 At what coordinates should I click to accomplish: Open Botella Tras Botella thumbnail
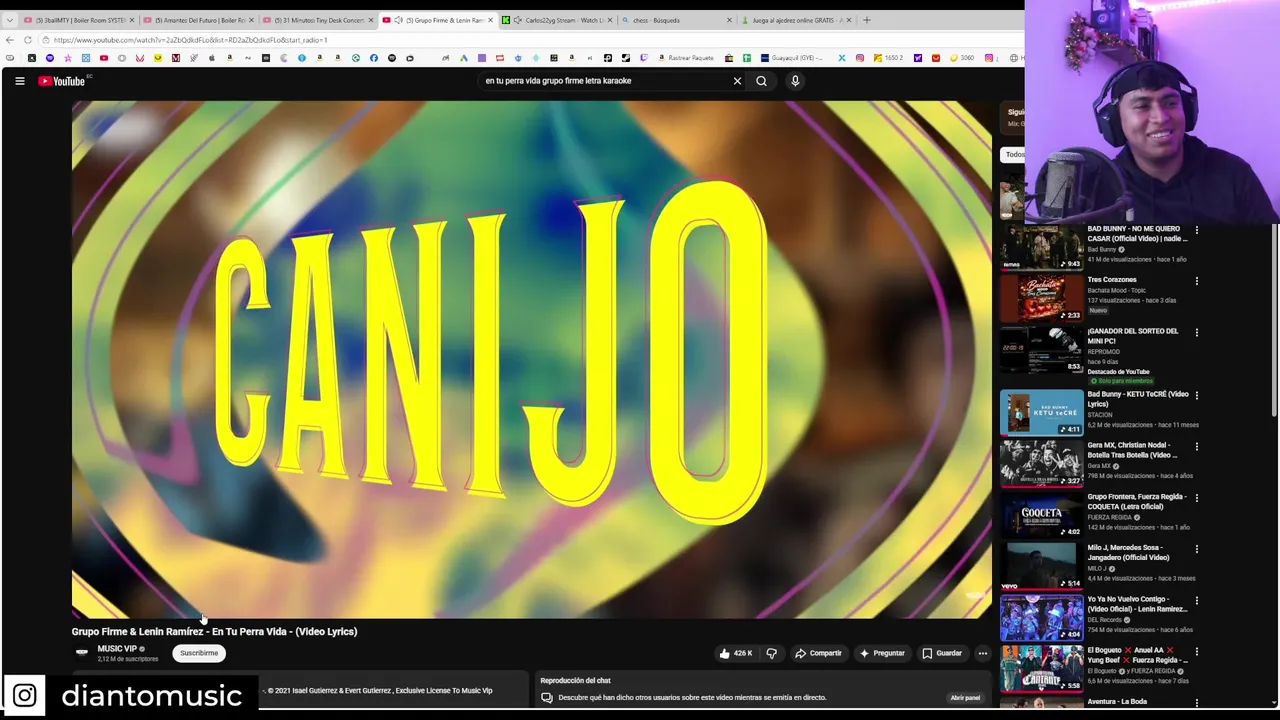[1041, 463]
